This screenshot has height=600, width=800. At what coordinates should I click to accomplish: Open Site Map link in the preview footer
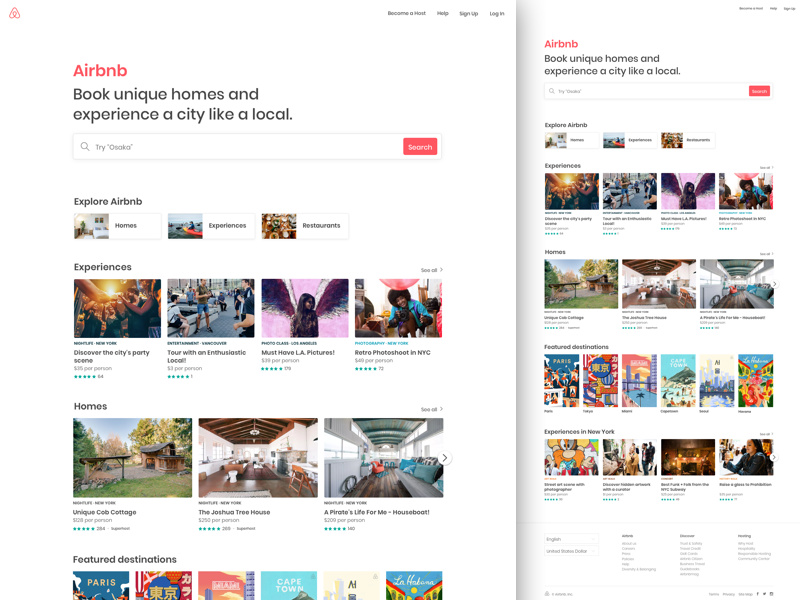click(745, 594)
